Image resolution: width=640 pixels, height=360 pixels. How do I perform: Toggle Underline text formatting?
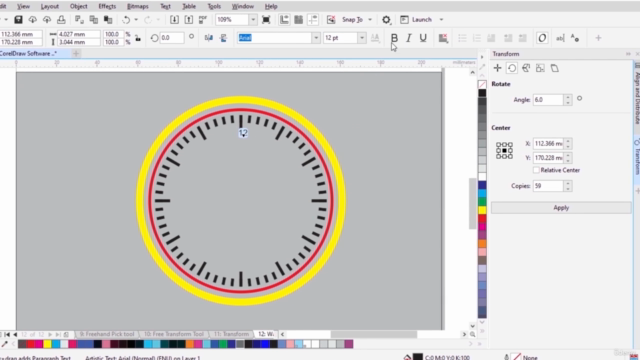coord(423,38)
